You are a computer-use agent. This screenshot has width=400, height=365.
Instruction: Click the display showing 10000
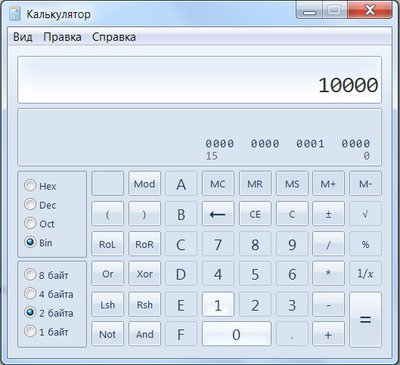[x=199, y=80]
